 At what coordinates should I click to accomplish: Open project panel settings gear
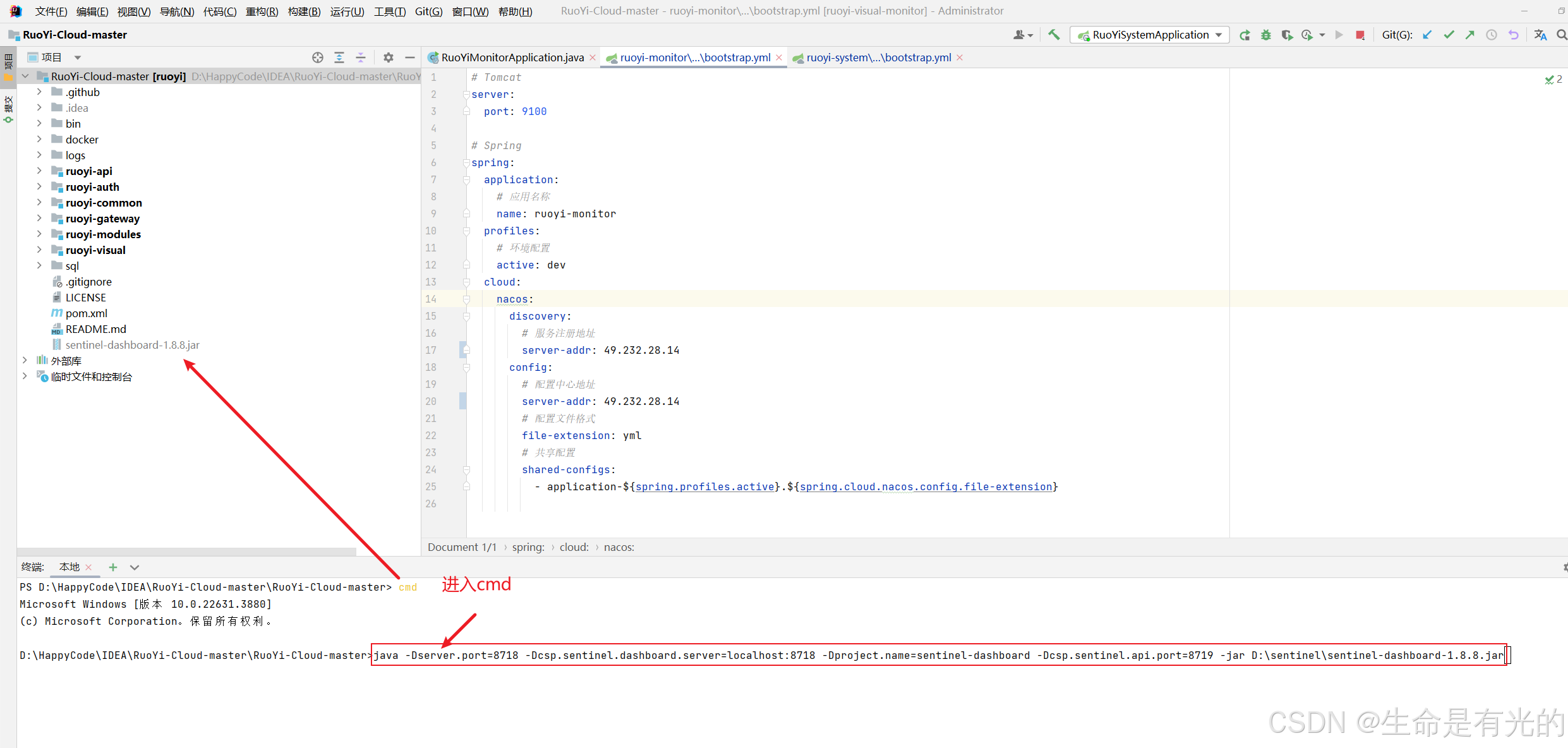point(389,57)
